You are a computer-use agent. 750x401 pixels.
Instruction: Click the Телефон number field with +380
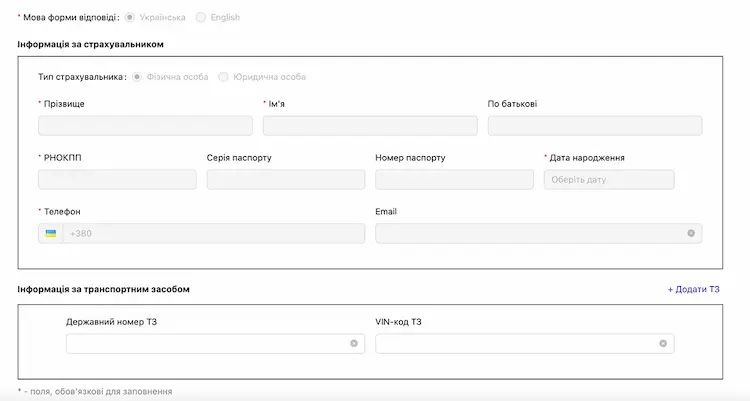(212, 233)
